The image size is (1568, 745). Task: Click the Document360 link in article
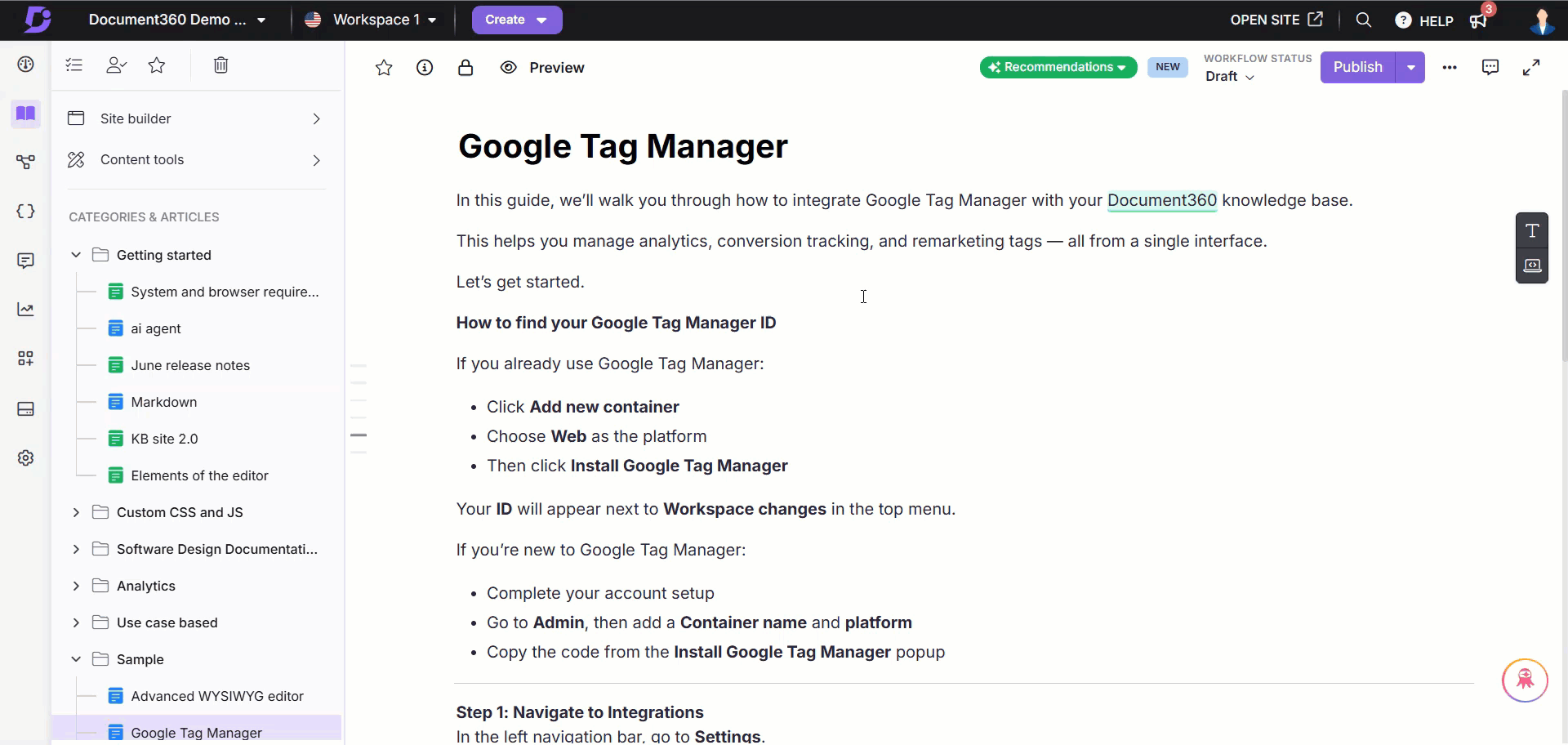coord(1161,200)
